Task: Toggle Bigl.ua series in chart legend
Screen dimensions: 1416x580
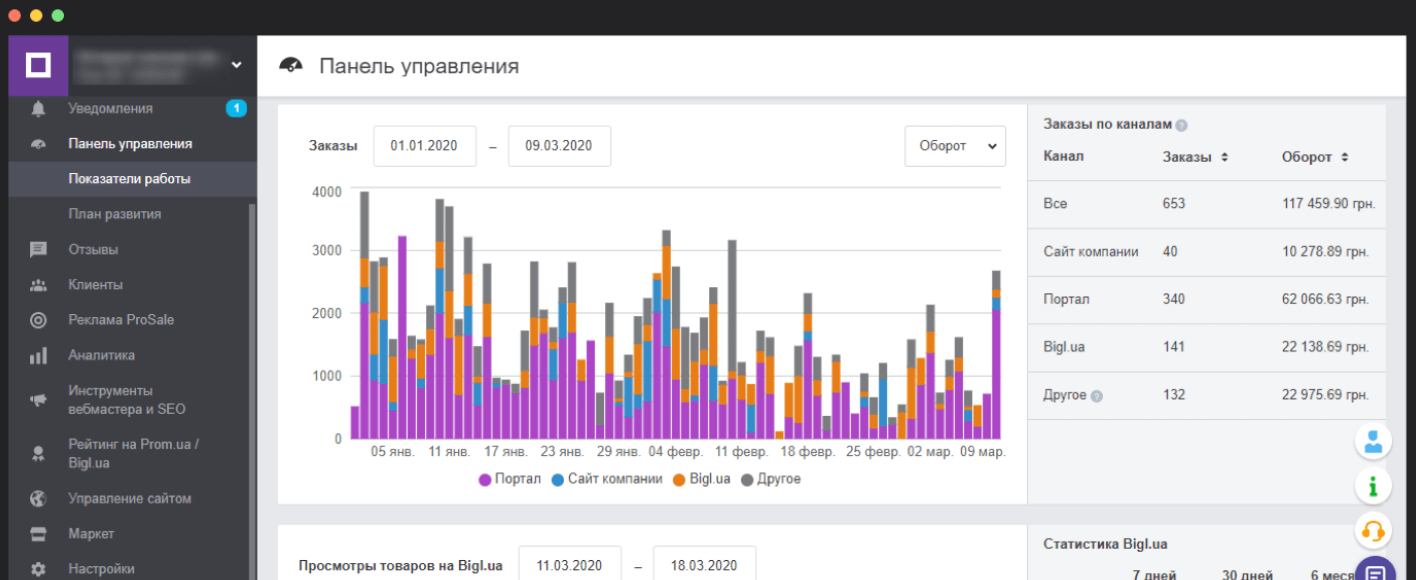Action: 702,479
